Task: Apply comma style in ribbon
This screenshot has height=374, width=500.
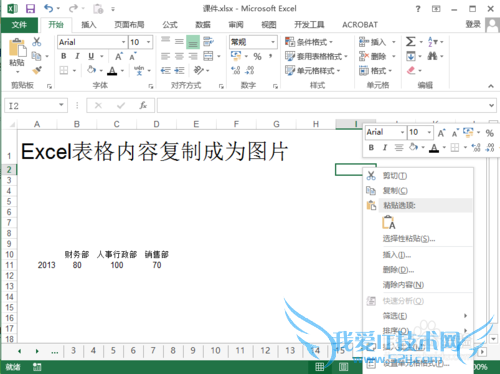Action: pos(271,56)
